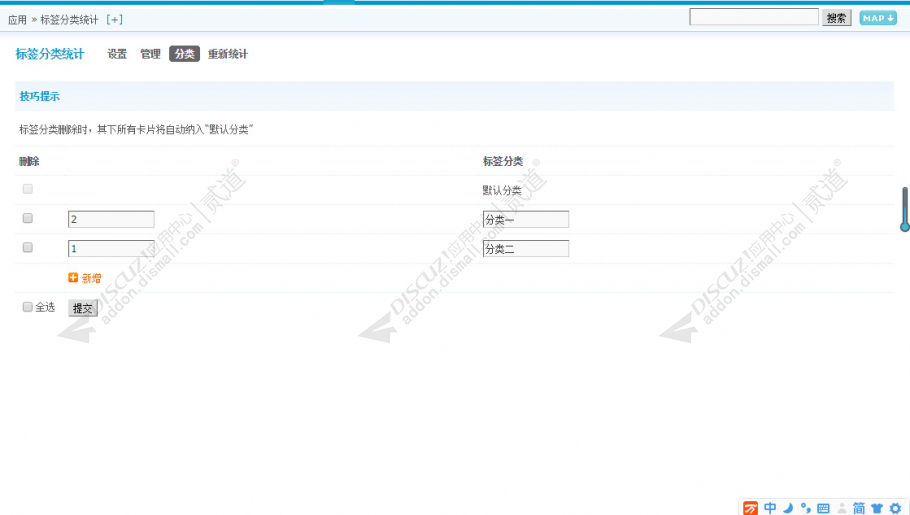Open the soft keyboard icon
Viewport: 910px width, 515px height.
(x=823, y=508)
